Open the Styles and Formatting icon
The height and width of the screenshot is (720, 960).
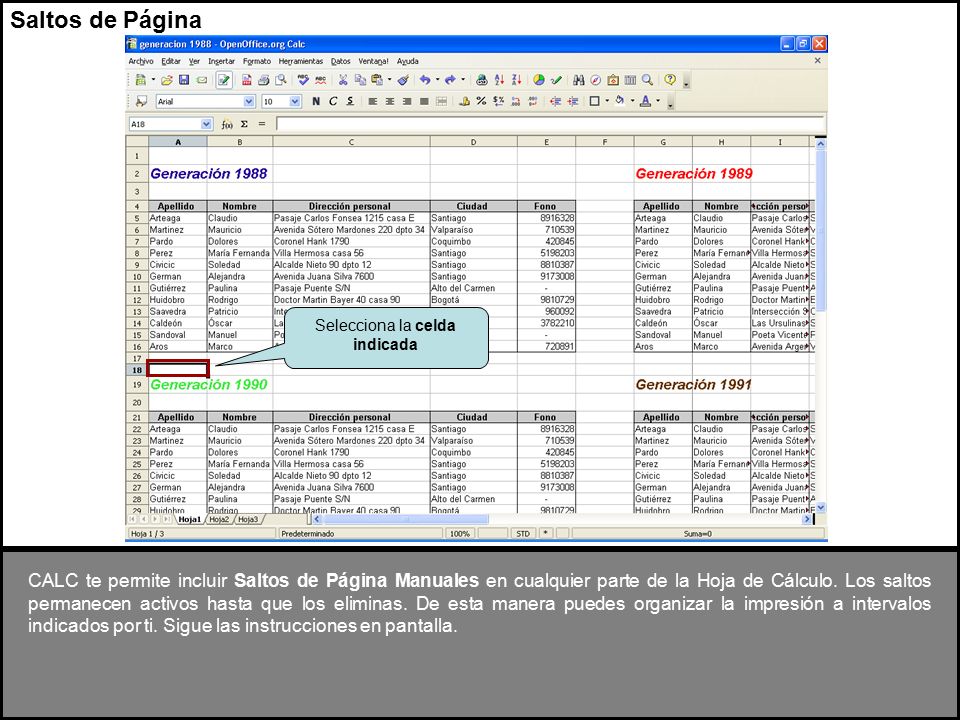pos(141,102)
